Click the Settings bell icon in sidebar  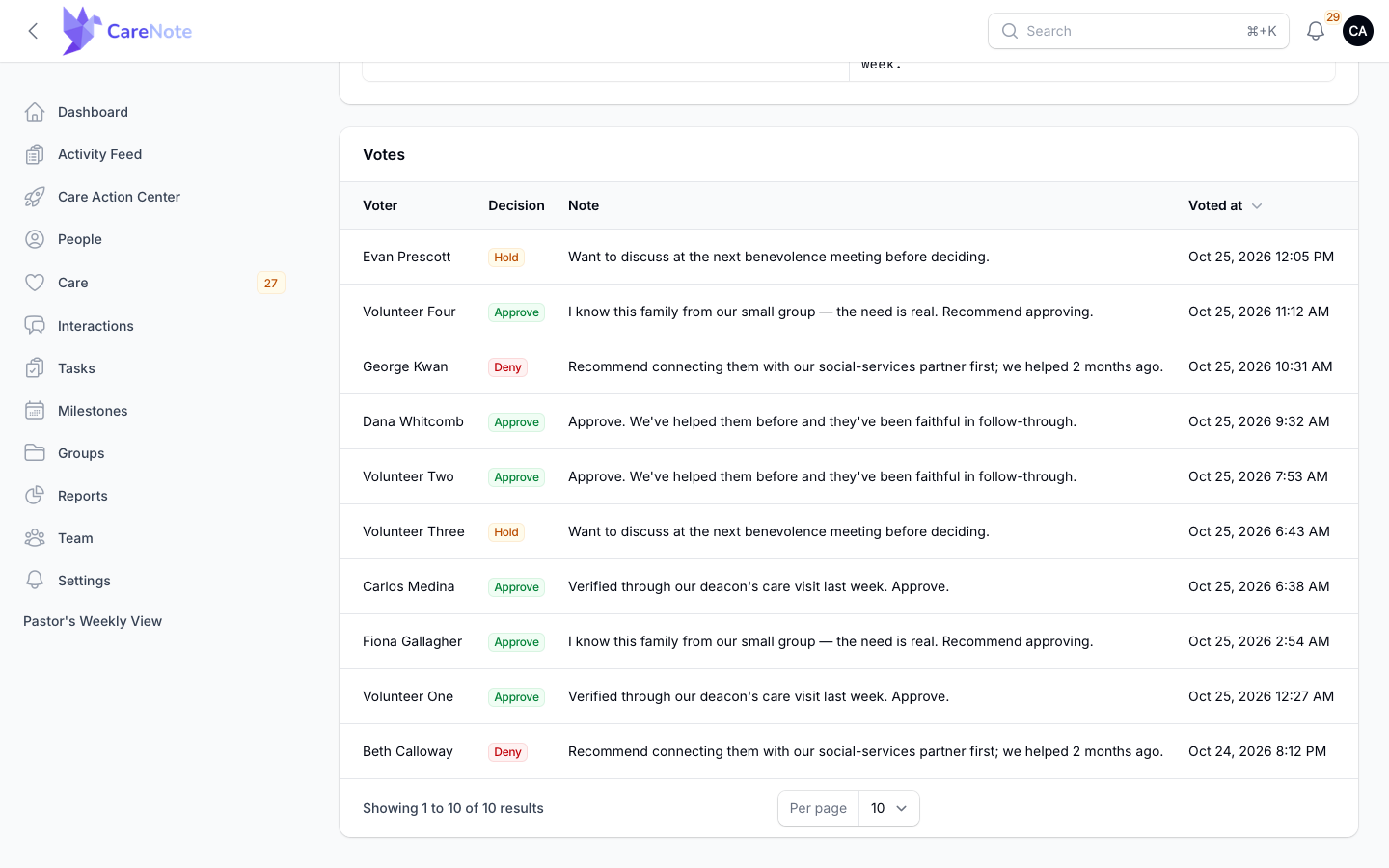35,581
